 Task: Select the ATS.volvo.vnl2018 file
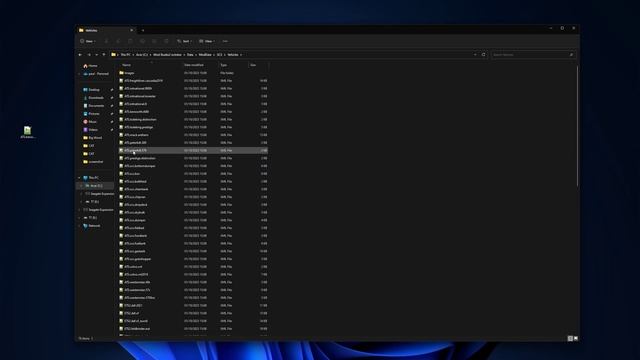coord(193,275)
